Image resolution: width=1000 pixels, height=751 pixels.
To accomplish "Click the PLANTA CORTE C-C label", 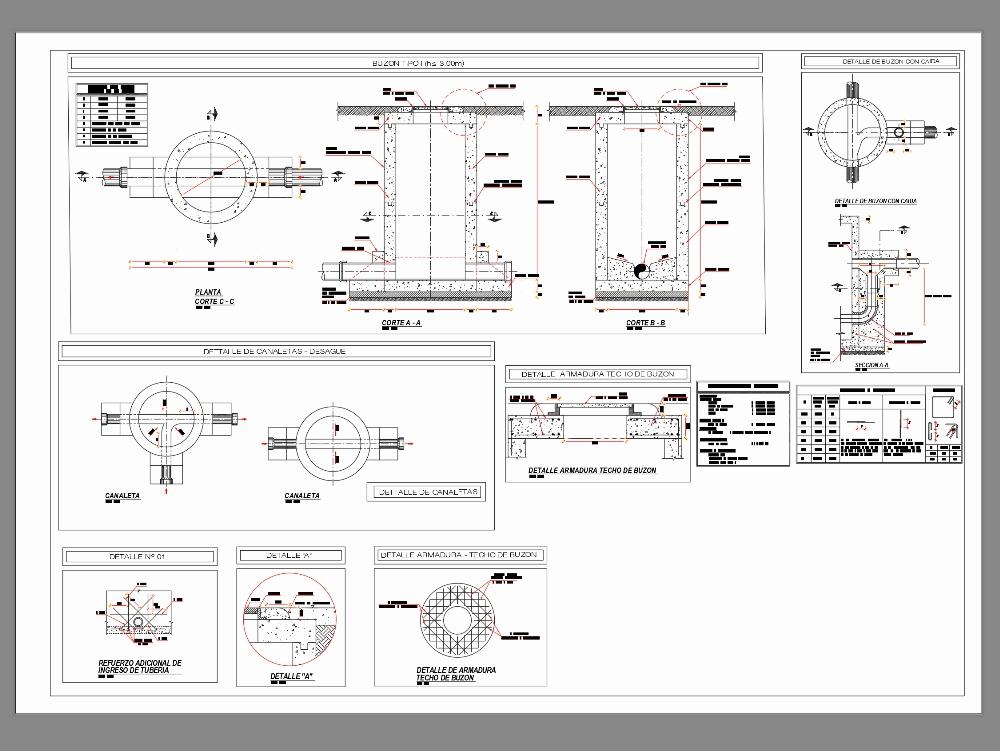I will tap(213, 297).
